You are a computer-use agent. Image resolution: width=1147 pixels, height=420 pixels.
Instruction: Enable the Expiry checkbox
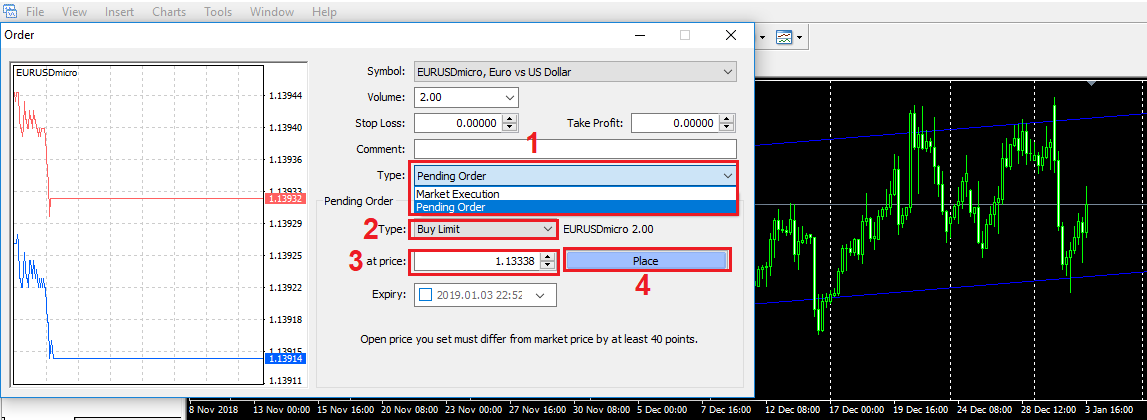click(x=427, y=295)
